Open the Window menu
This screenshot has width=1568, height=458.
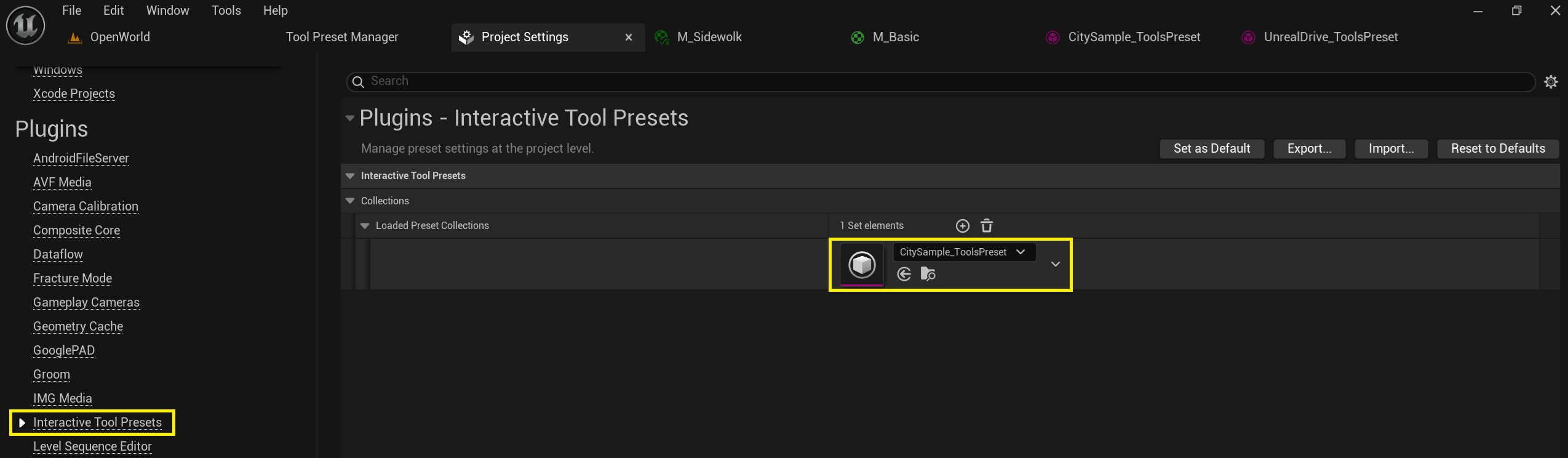coord(167,10)
